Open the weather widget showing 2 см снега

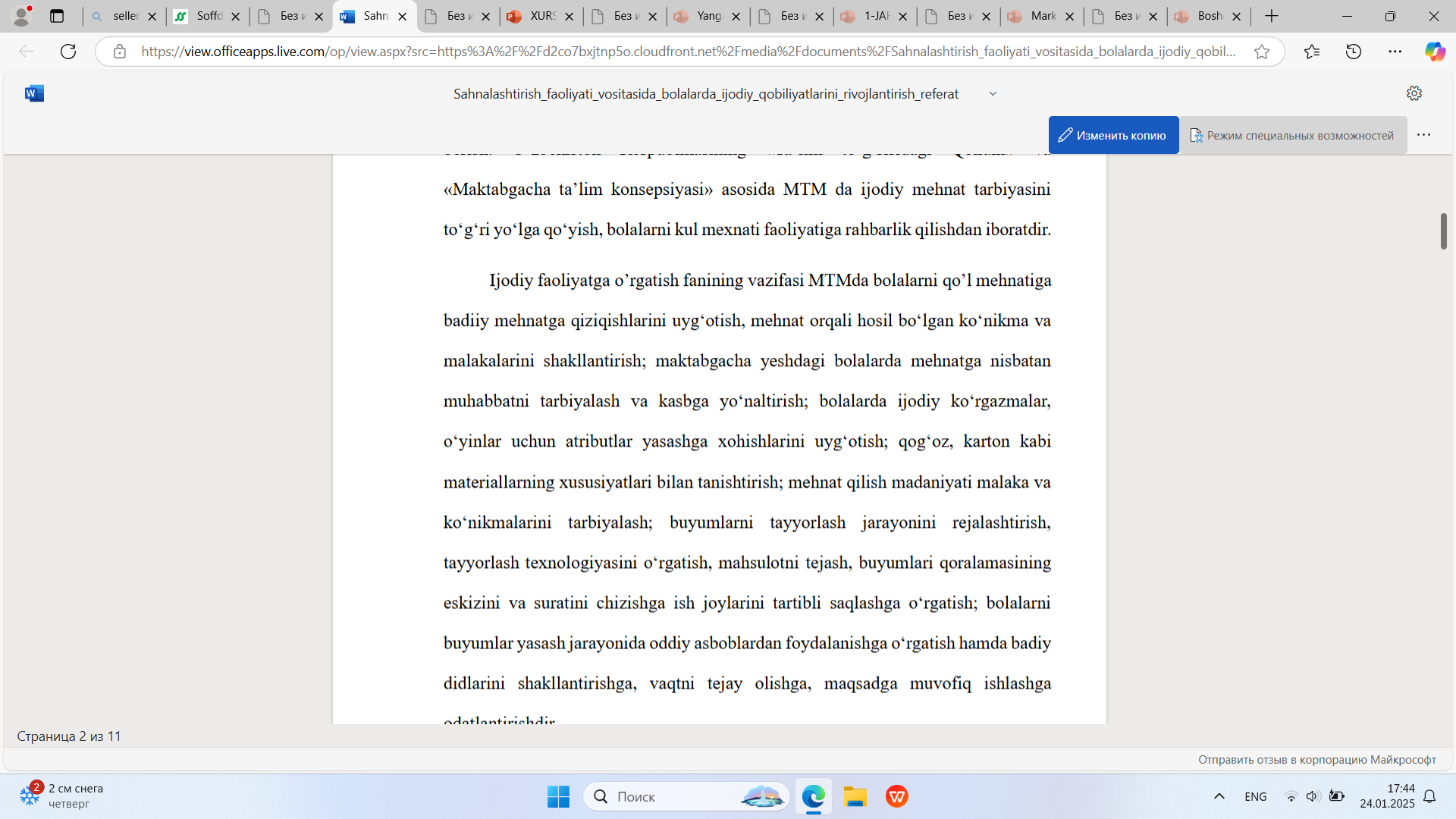pos(62,796)
